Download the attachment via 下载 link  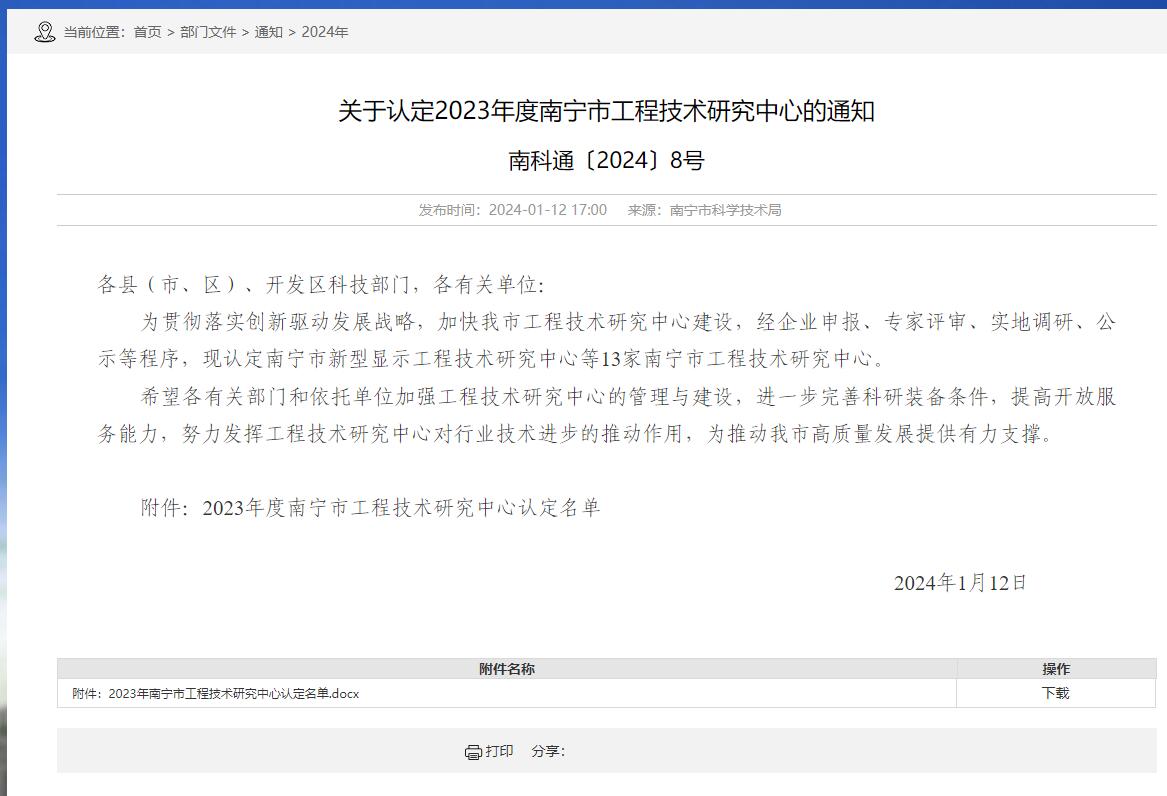pos(1055,693)
